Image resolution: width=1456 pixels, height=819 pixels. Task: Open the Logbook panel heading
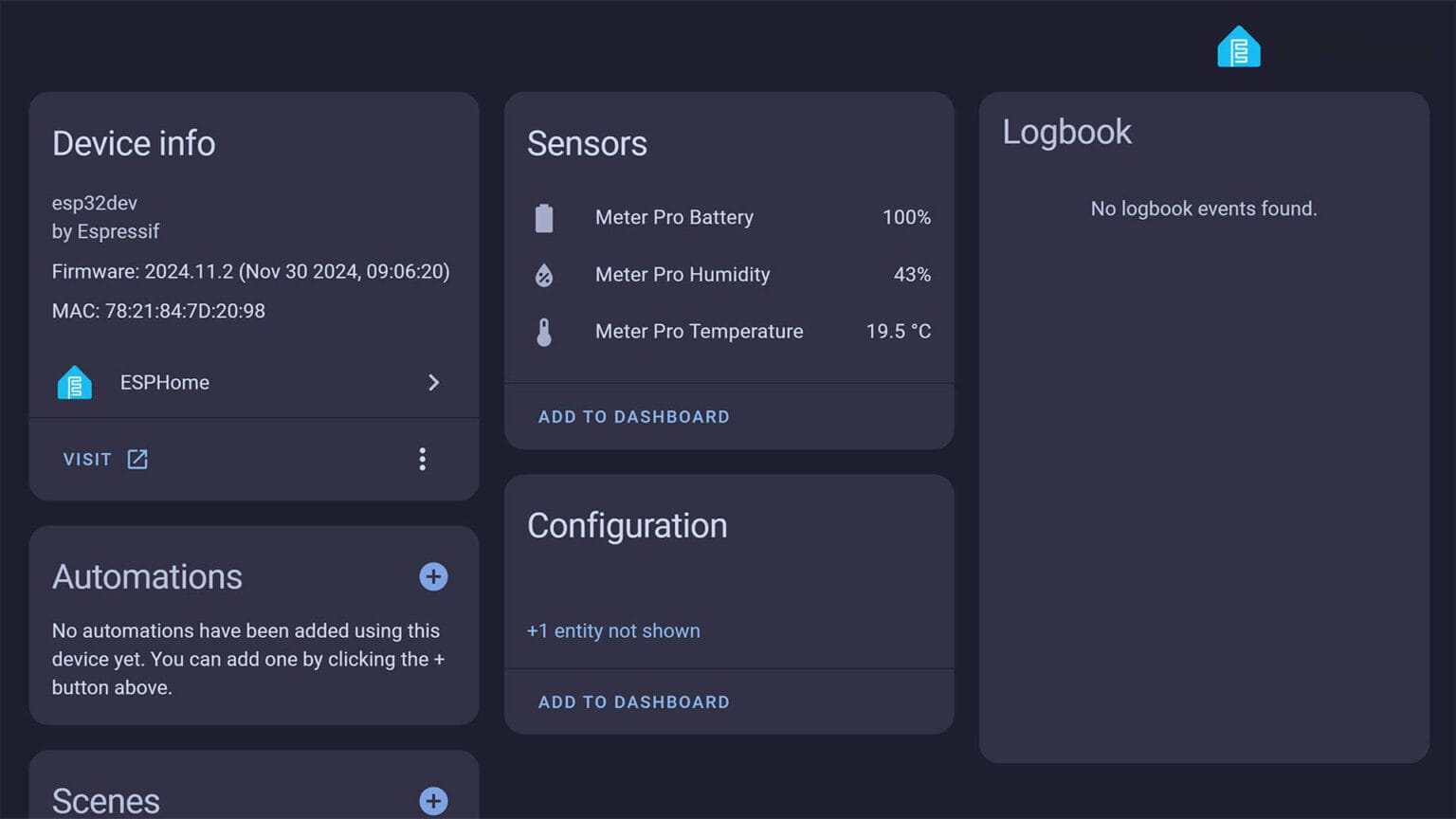coord(1067,132)
